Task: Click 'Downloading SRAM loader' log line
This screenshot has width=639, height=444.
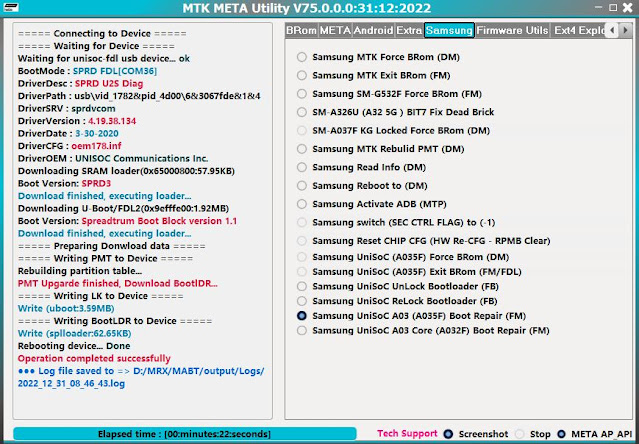Action: 126,171
